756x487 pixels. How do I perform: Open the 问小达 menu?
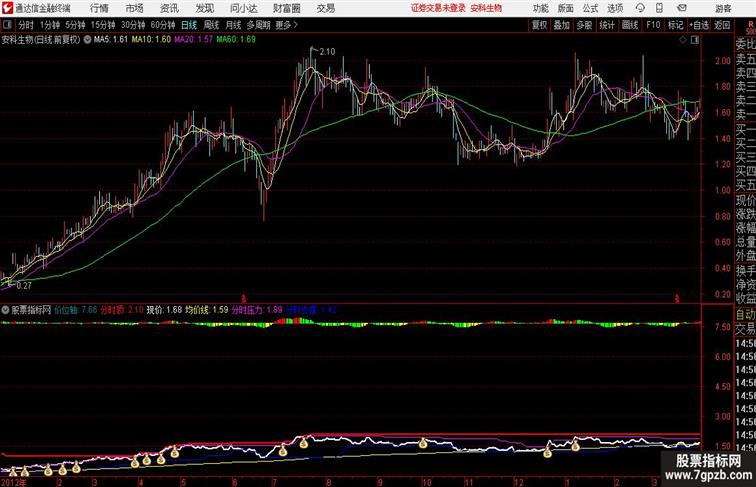click(x=244, y=8)
